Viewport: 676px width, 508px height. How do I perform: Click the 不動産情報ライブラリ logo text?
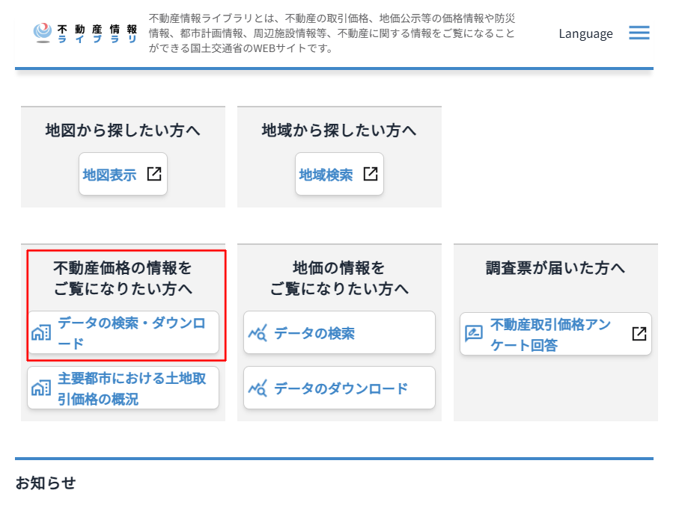[98, 33]
